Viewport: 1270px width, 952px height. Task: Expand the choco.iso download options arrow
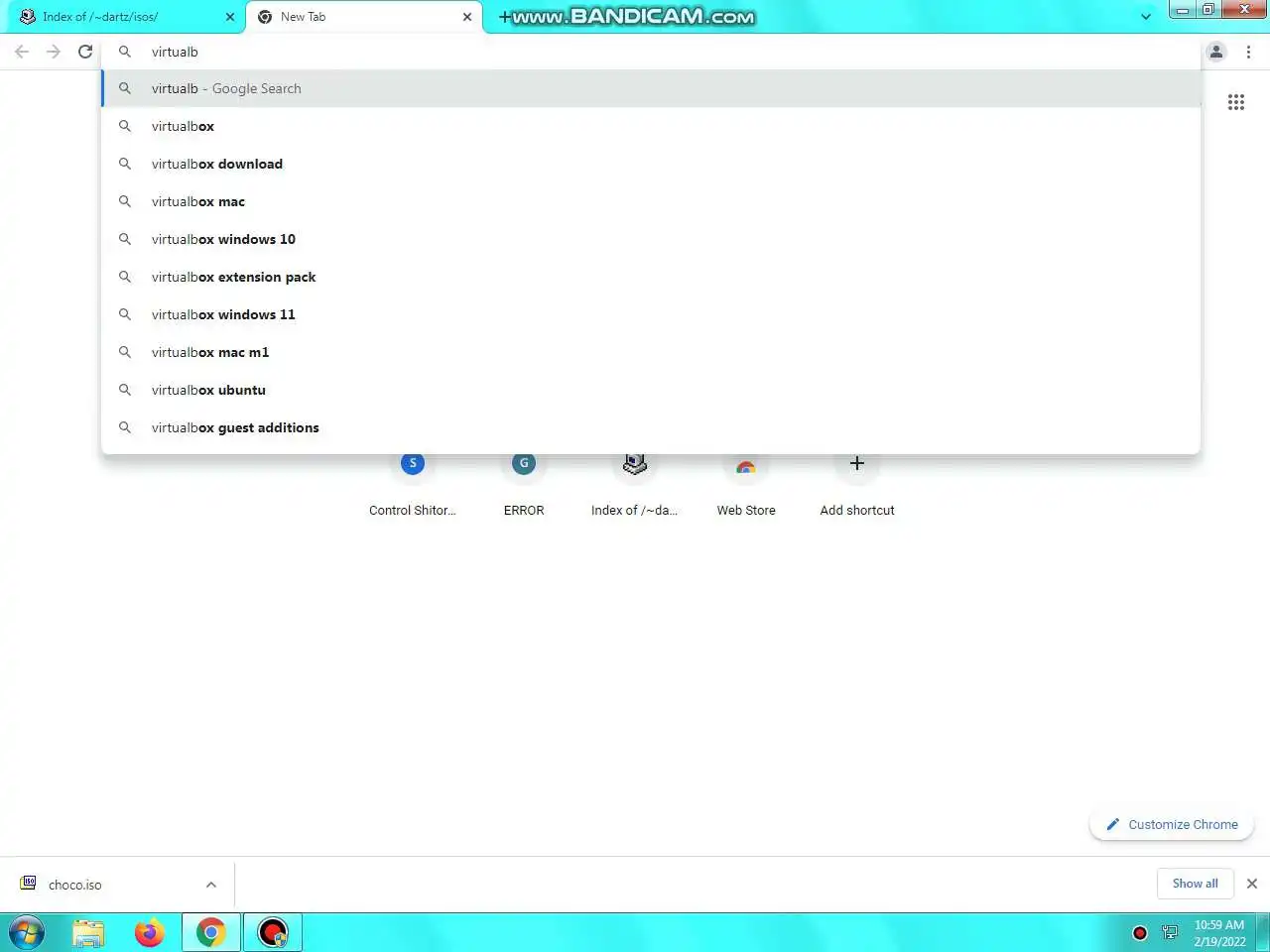[x=211, y=885]
